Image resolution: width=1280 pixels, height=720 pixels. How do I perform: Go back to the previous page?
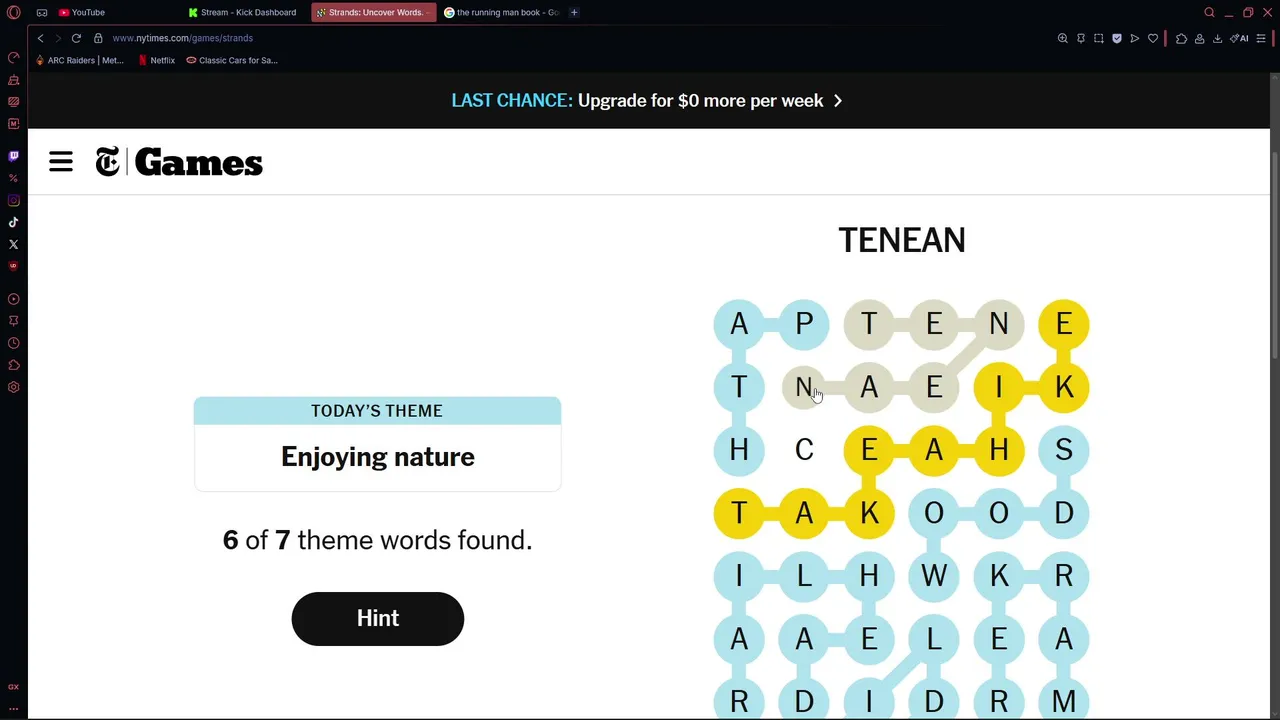click(x=40, y=38)
